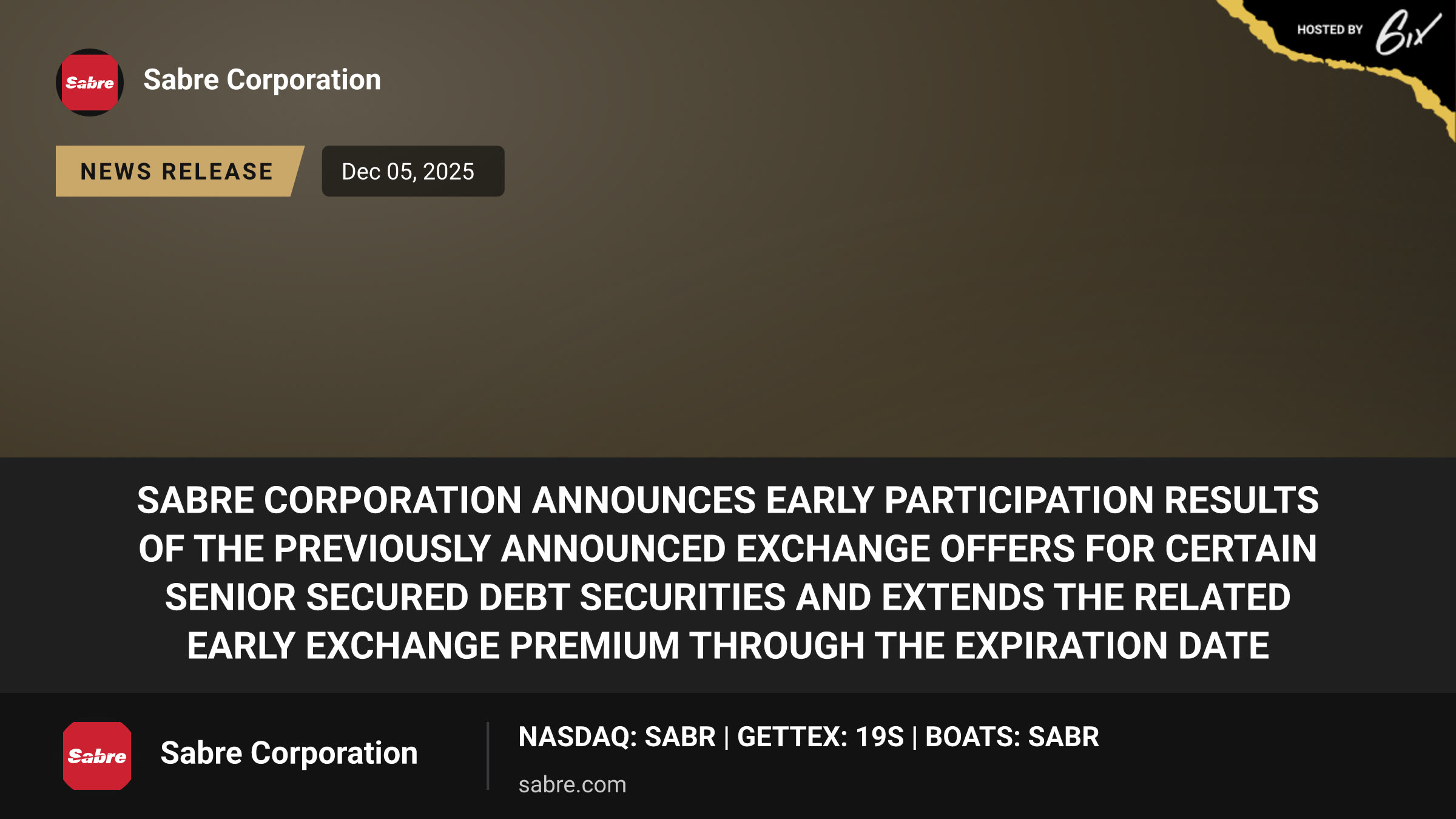
Task: Click the round Sabre logo at top
Action: 90,83
